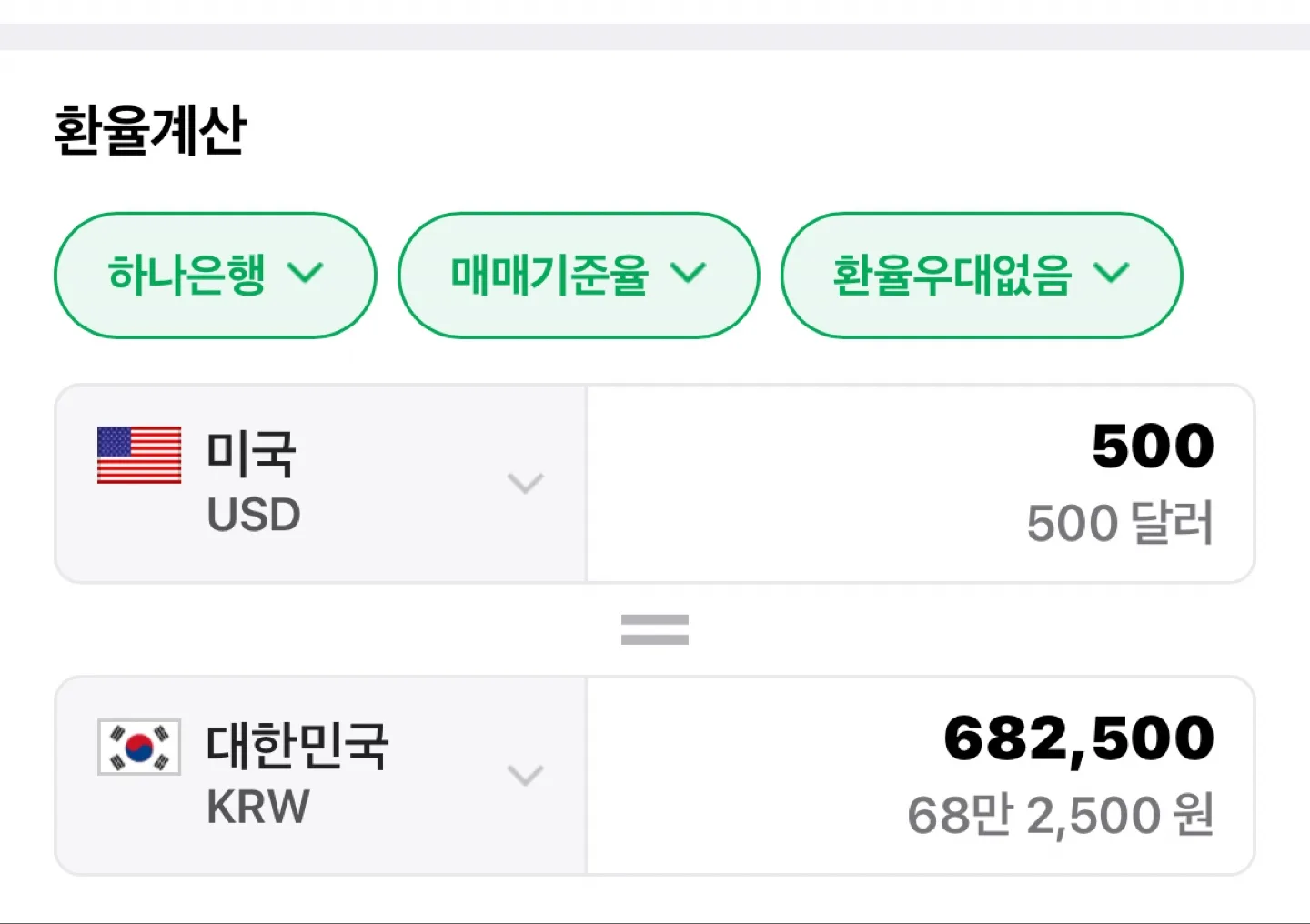1310x924 pixels.
Task: Click the chevron arrow inside 매매기준율 pill
Action: click(x=688, y=273)
